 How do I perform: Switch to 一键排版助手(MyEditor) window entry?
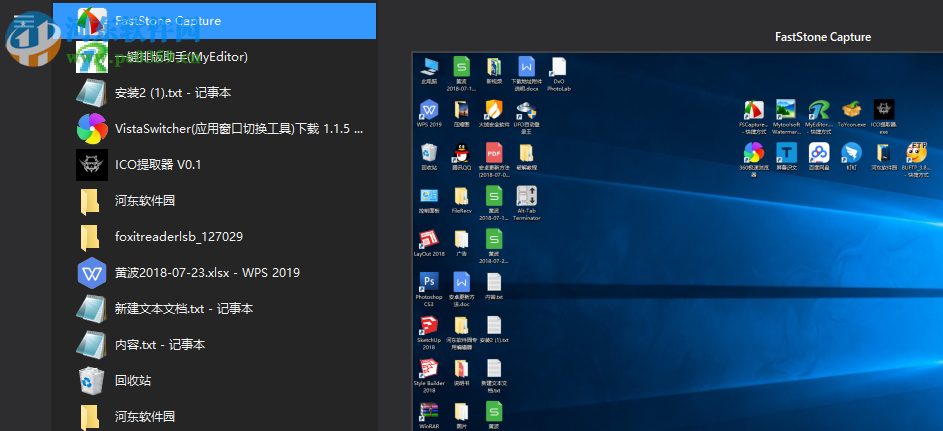214,57
